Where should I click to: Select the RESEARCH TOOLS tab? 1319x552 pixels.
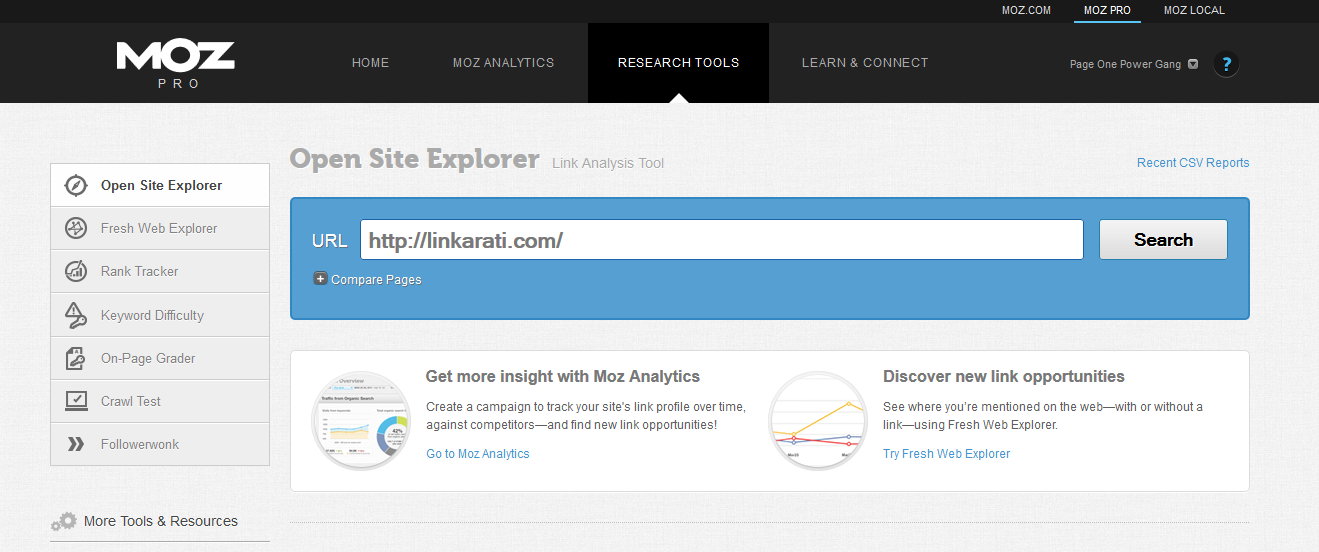click(678, 62)
